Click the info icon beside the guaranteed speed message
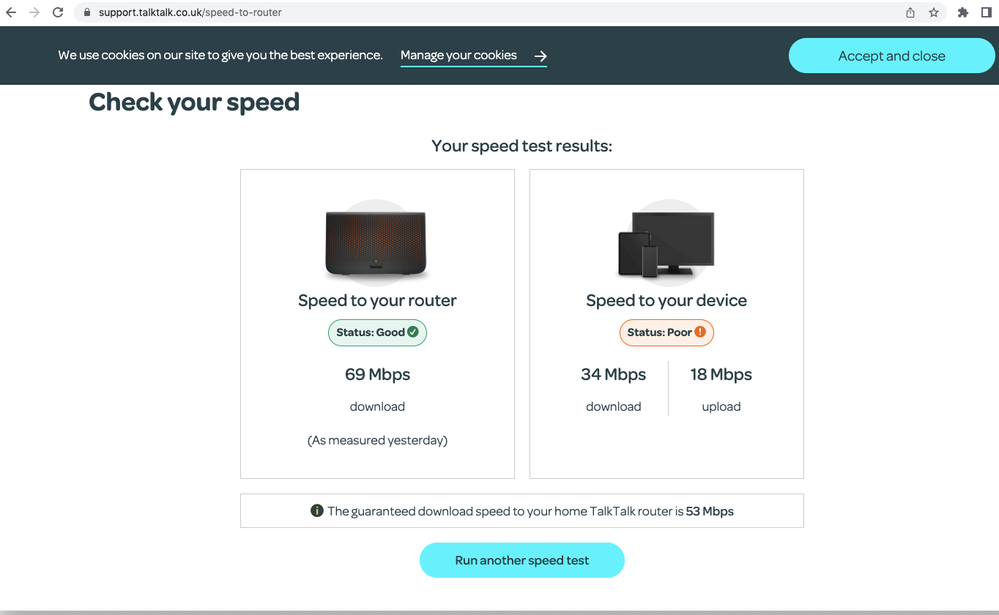999x615 pixels. 317,510
